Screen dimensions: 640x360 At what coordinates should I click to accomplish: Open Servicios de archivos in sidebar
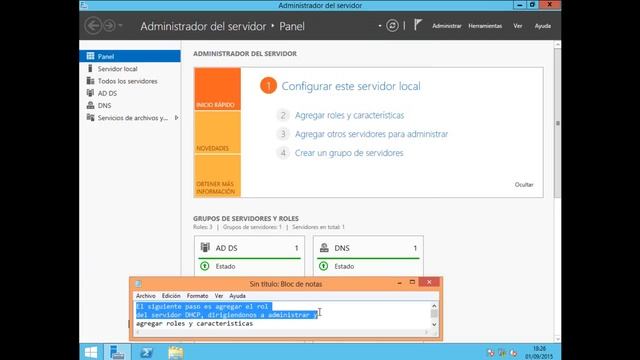pos(133,118)
